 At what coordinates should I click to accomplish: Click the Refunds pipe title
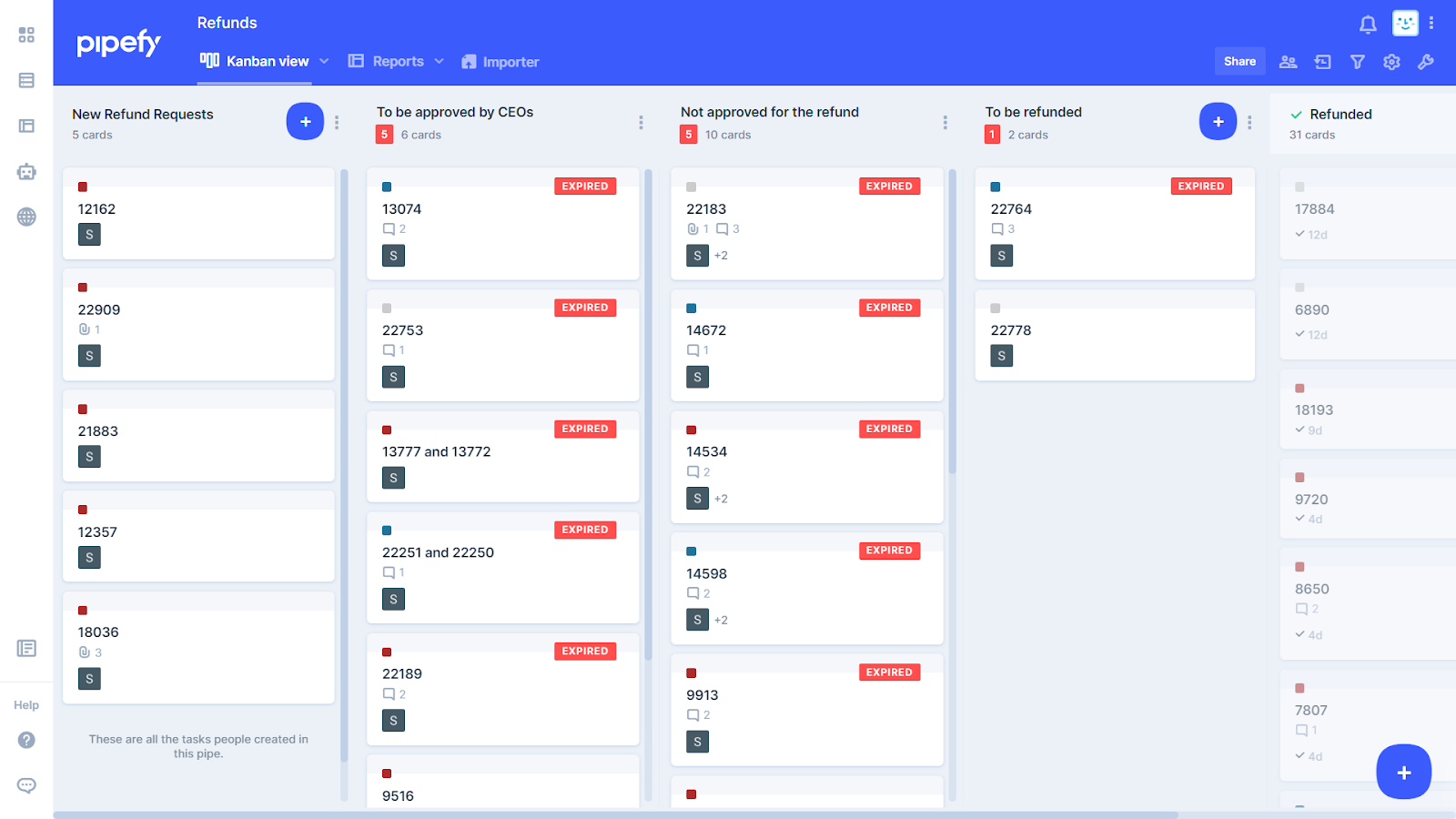pyautogui.click(x=227, y=23)
